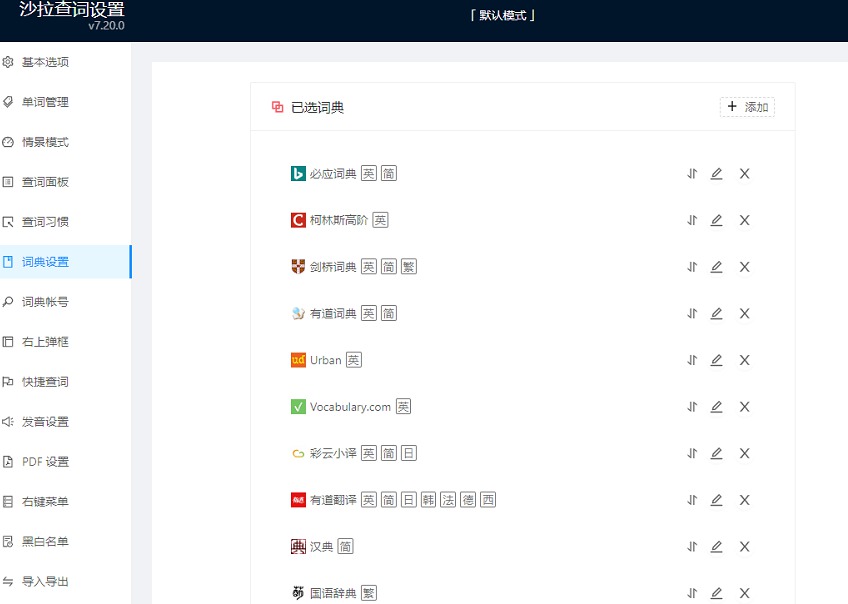
Task: Open edit options for 有道词典
Action: click(x=717, y=313)
